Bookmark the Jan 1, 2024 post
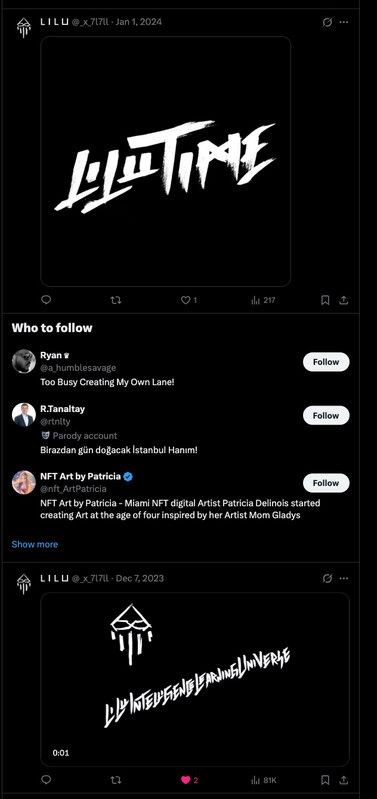The width and height of the screenshot is (377, 799). pyautogui.click(x=325, y=300)
